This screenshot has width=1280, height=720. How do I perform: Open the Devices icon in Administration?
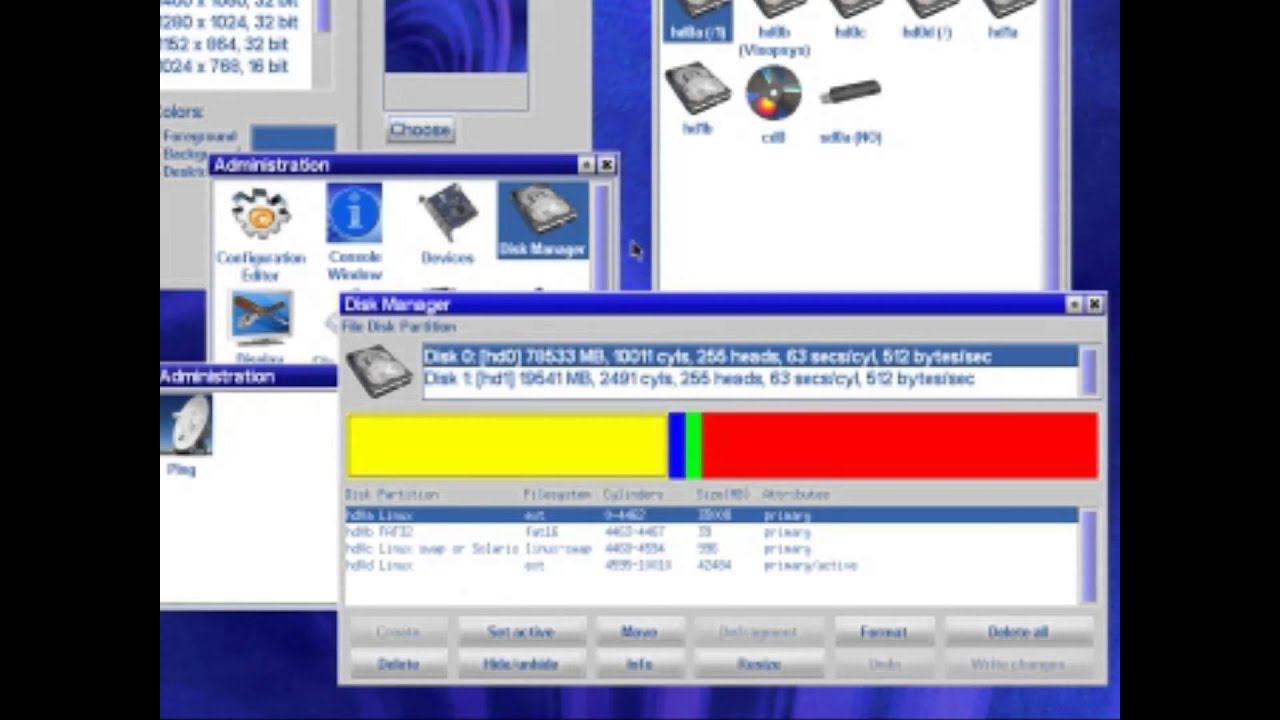click(x=447, y=225)
